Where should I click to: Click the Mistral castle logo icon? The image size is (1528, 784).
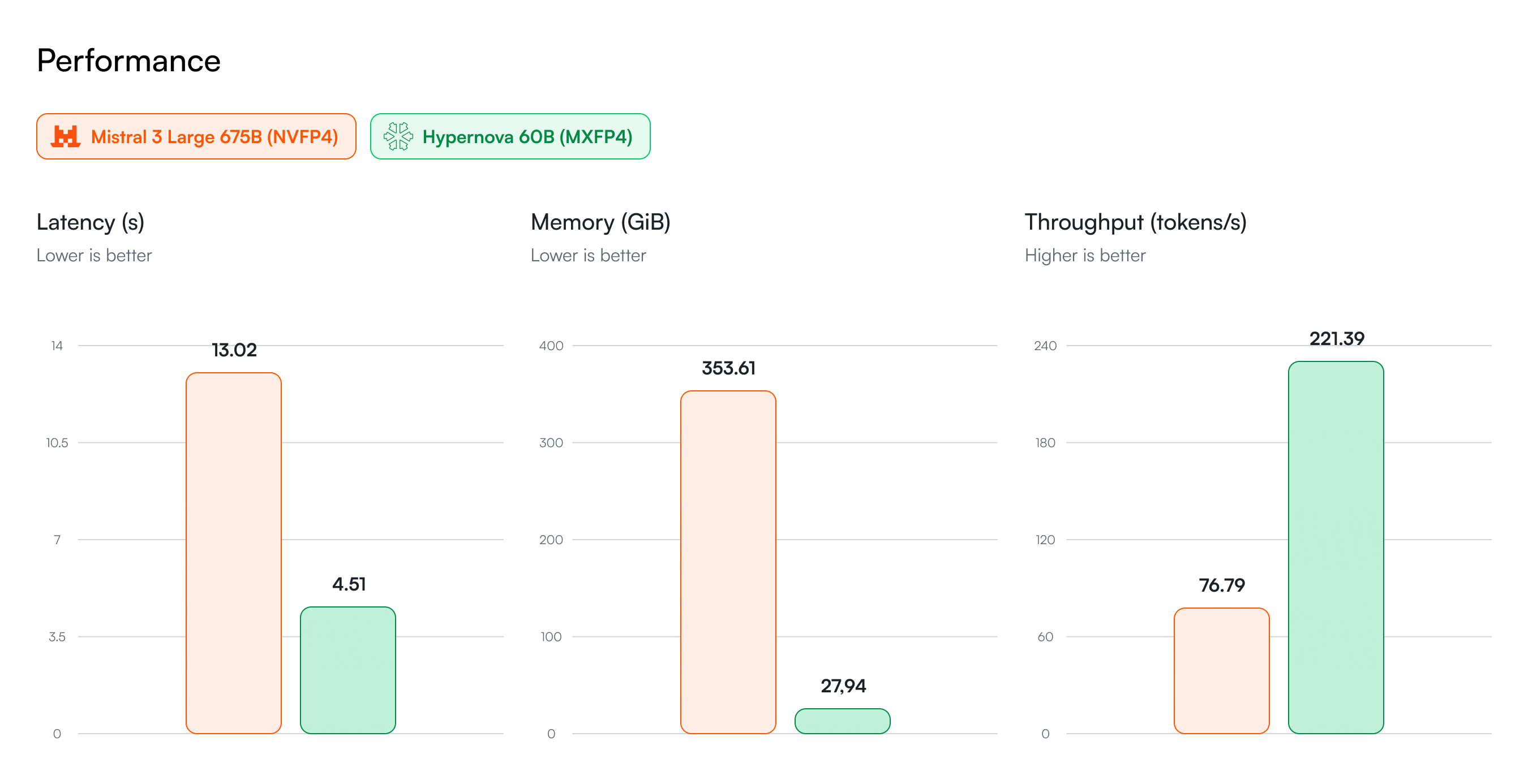point(67,136)
